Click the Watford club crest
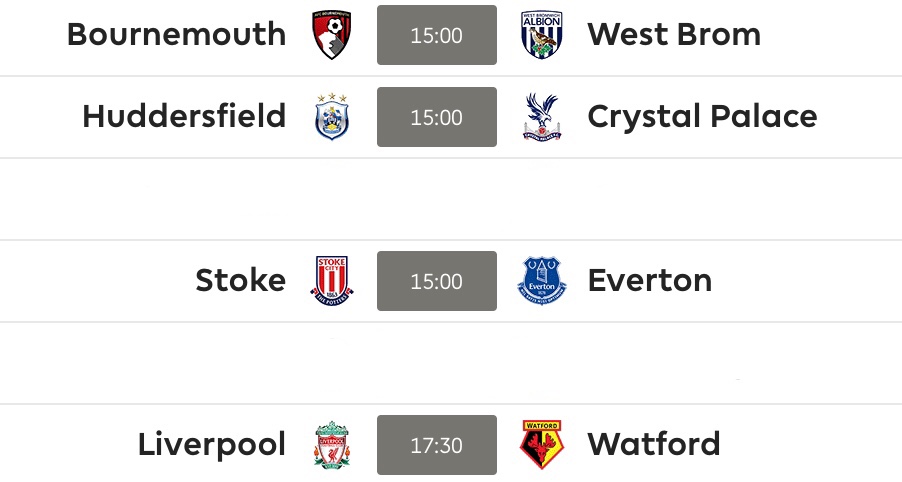The height and width of the screenshot is (482, 902). click(542, 445)
